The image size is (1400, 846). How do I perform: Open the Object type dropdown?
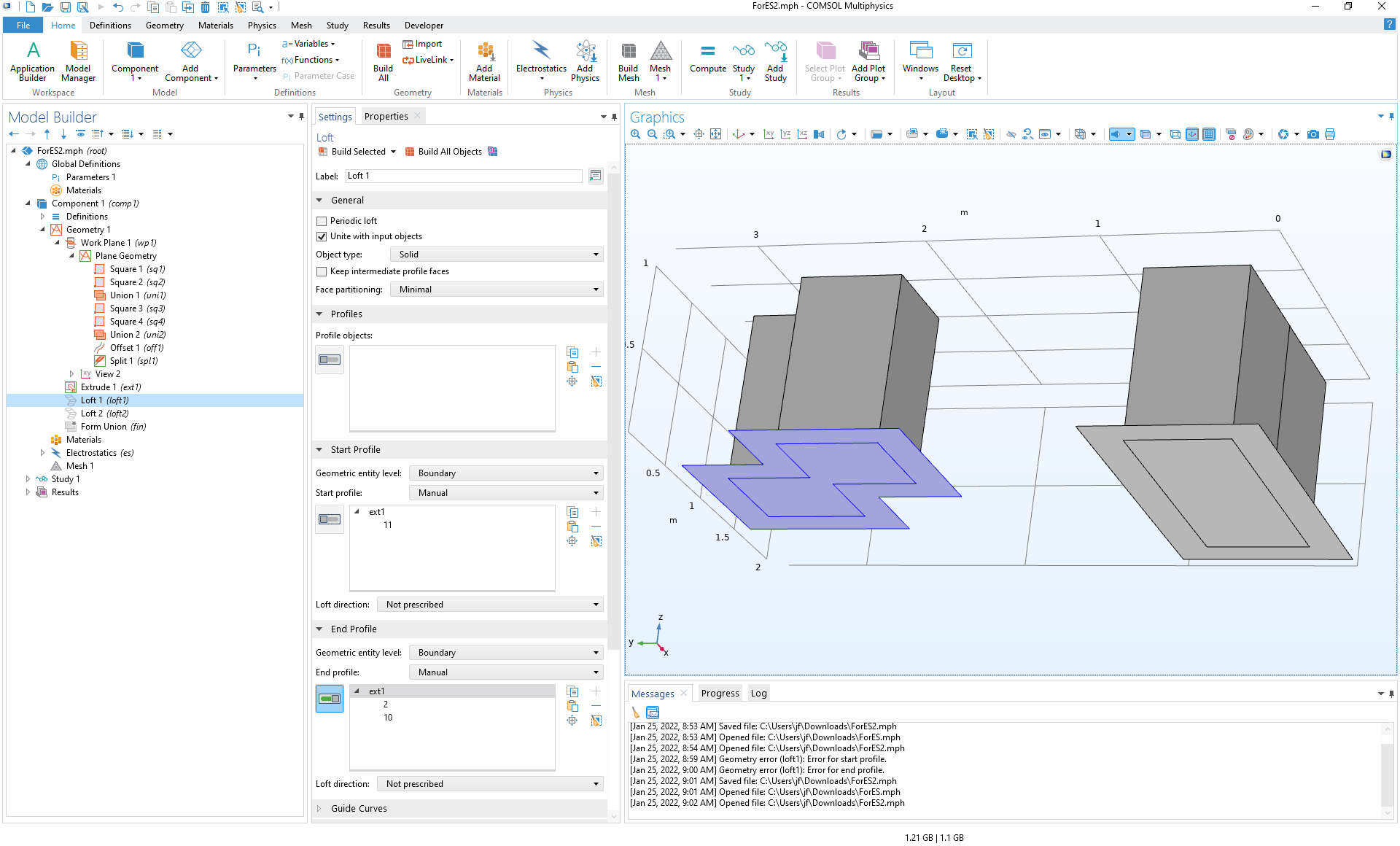[497, 255]
